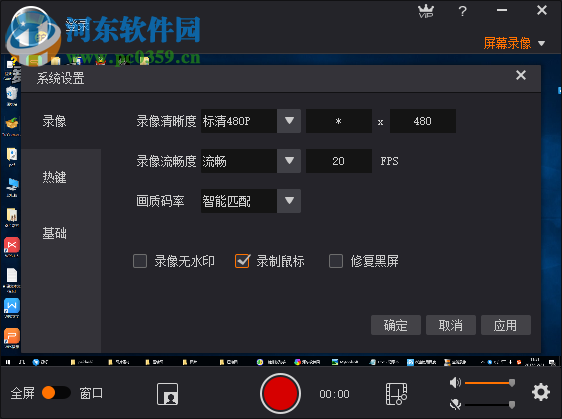Click the 确定 button
This screenshot has height=419, width=562.
[396, 325]
